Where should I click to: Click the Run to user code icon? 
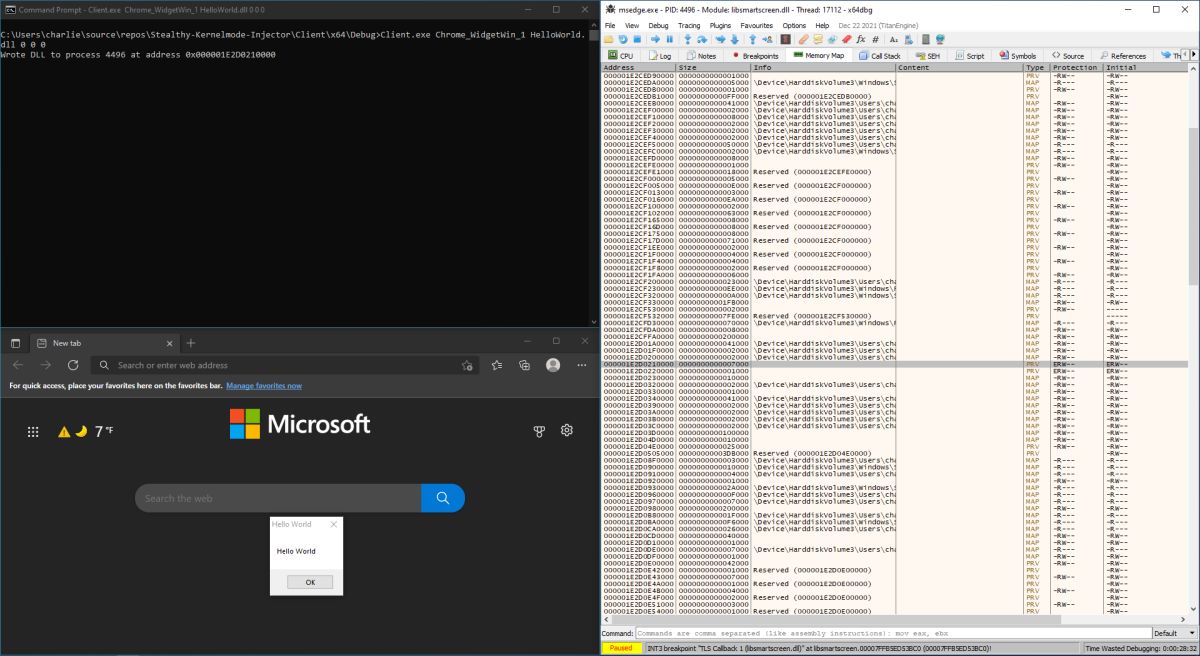pos(767,39)
